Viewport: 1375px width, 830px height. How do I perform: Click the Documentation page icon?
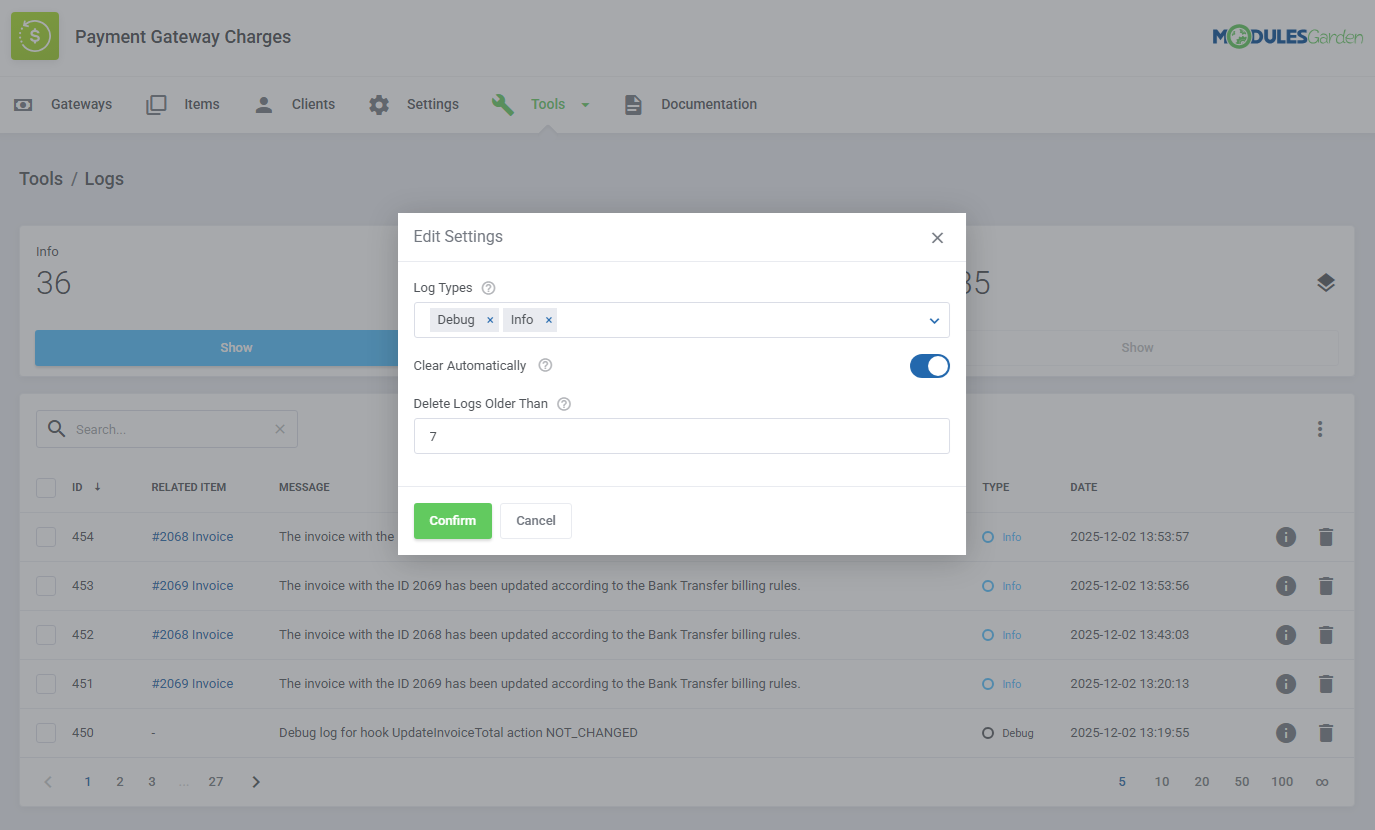click(x=633, y=103)
